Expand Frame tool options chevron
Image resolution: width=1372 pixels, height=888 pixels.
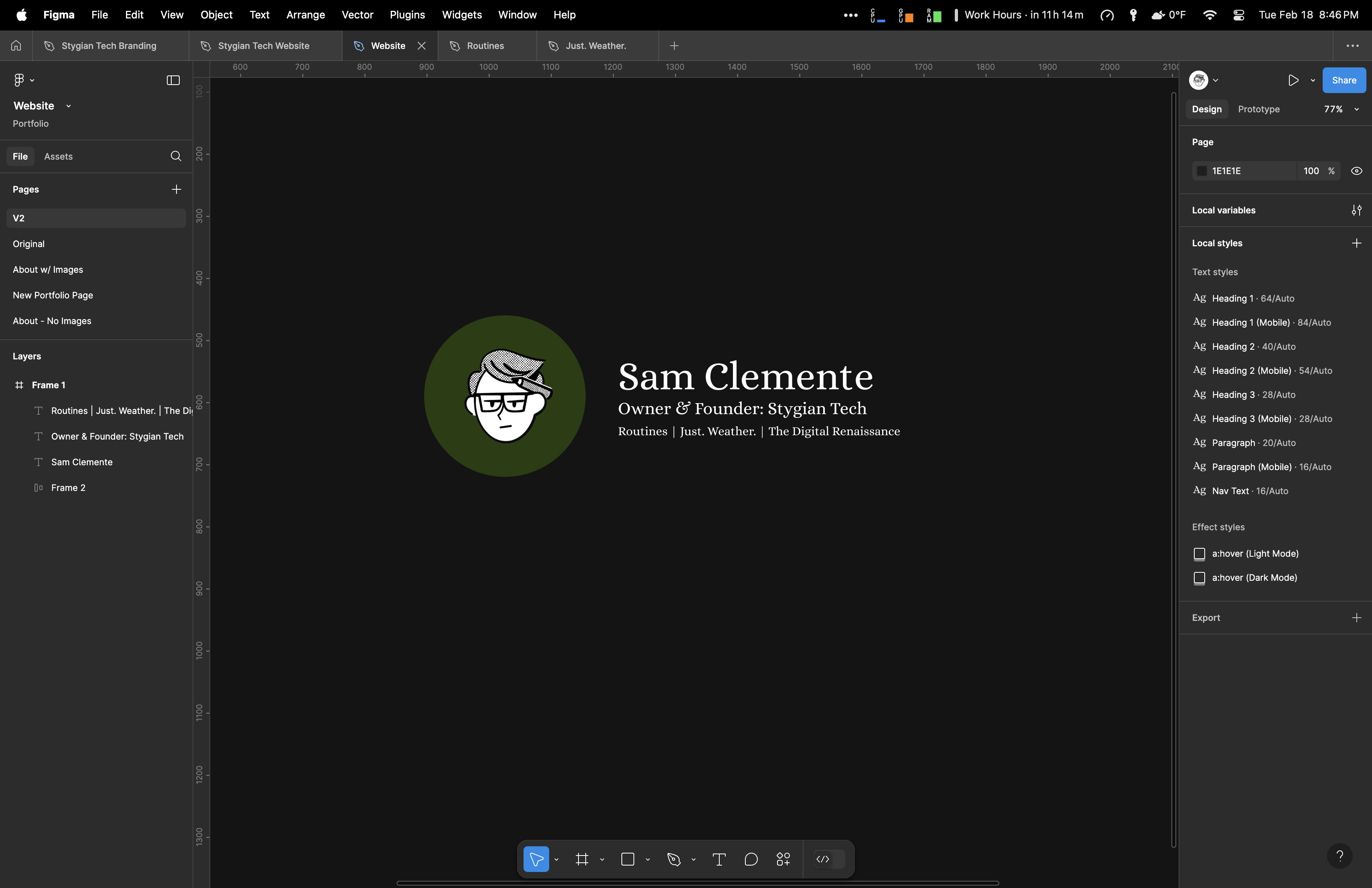602,859
